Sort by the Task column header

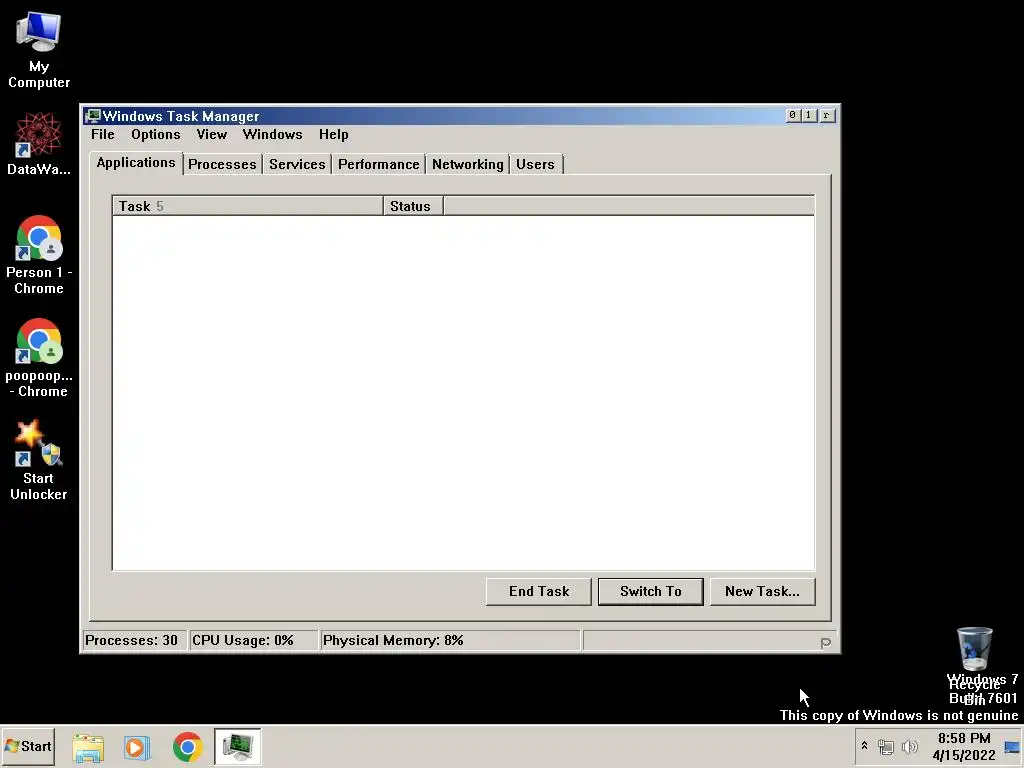point(248,206)
